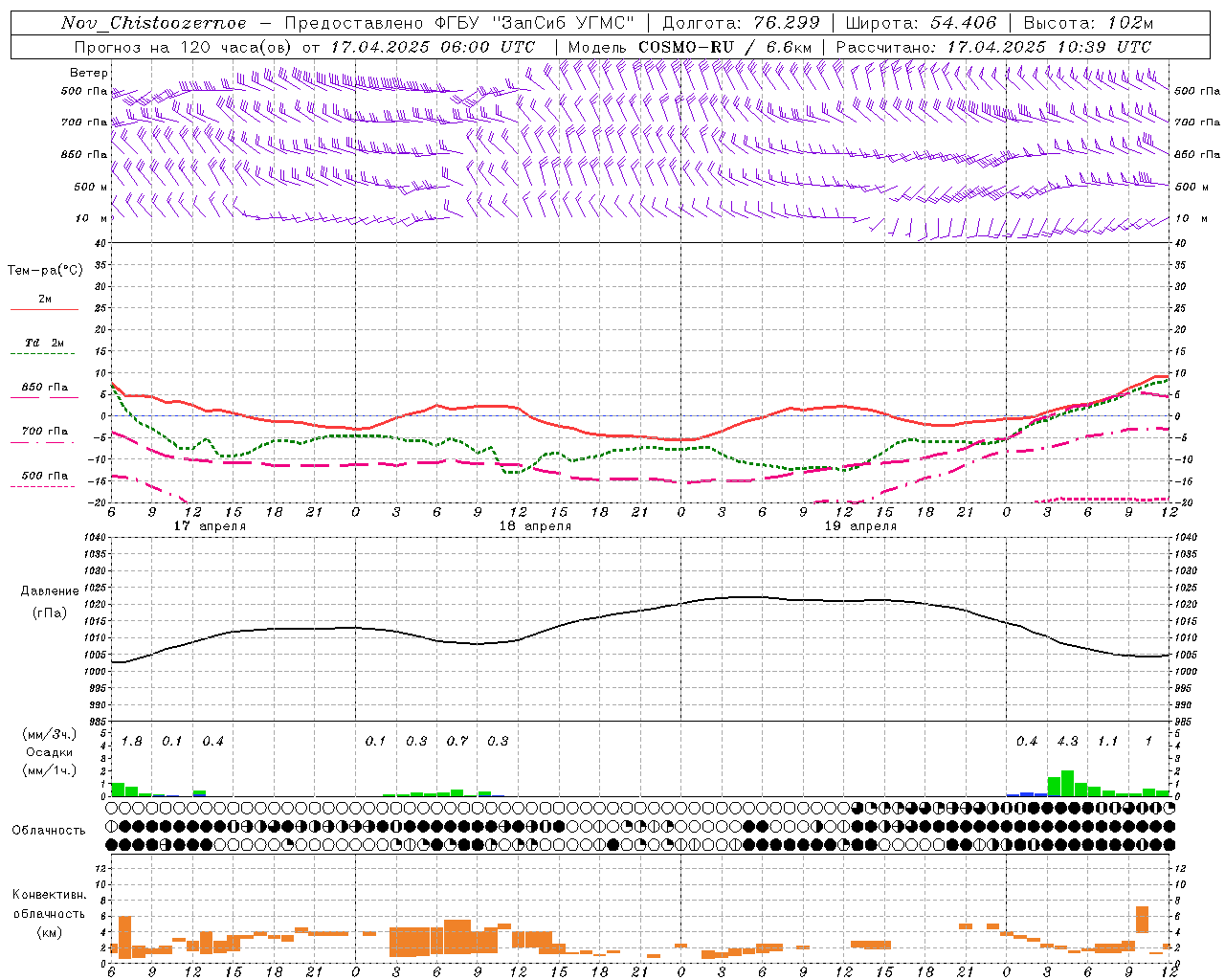1225x980 pixels.
Task: Click the '2м' temperature legend entry
Action: click(x=45, y=299)
